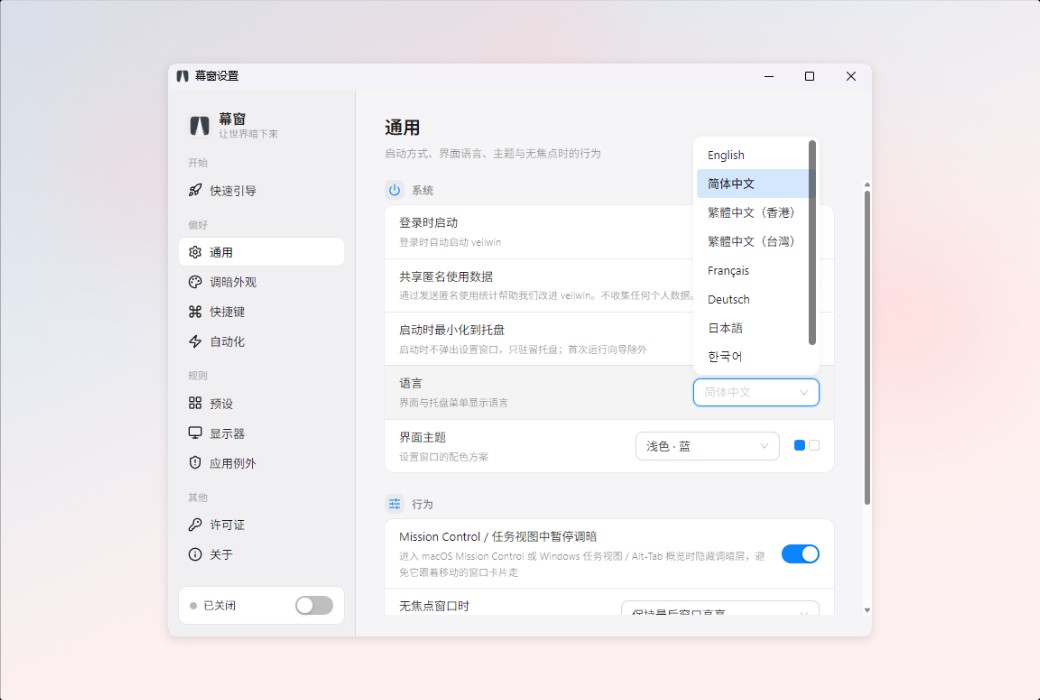Collapse the 语言 combo box
The width and height of the screenshot is (1040, 700).
coord(756,392)
